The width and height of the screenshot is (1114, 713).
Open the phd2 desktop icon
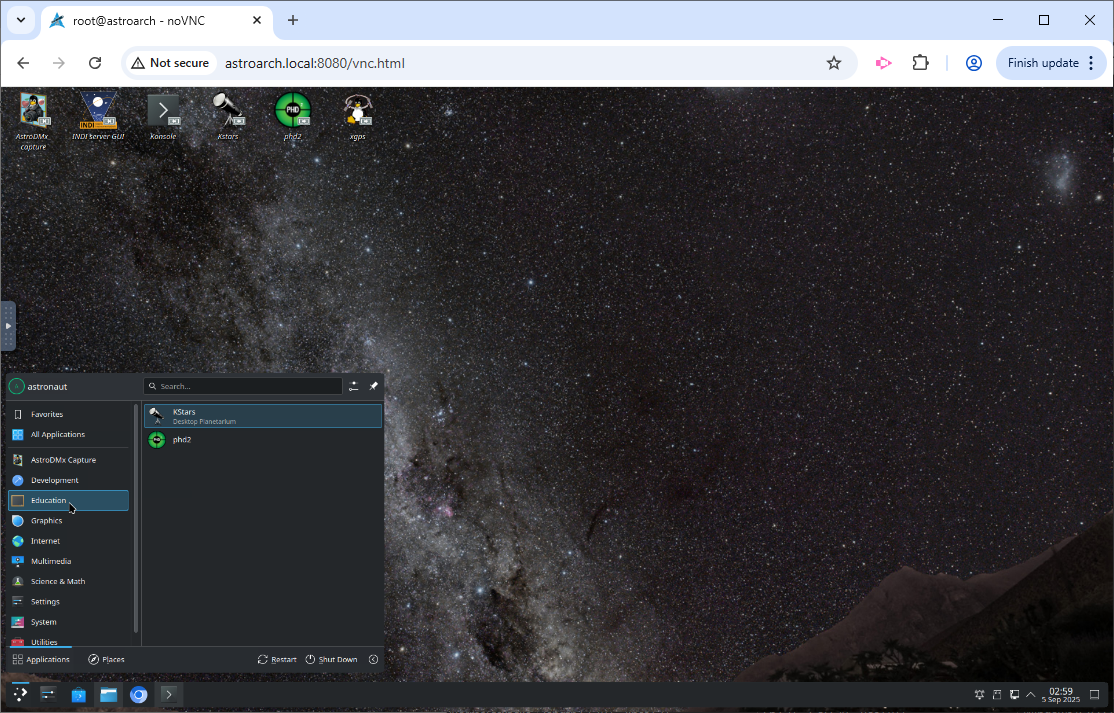pos(293,116)
